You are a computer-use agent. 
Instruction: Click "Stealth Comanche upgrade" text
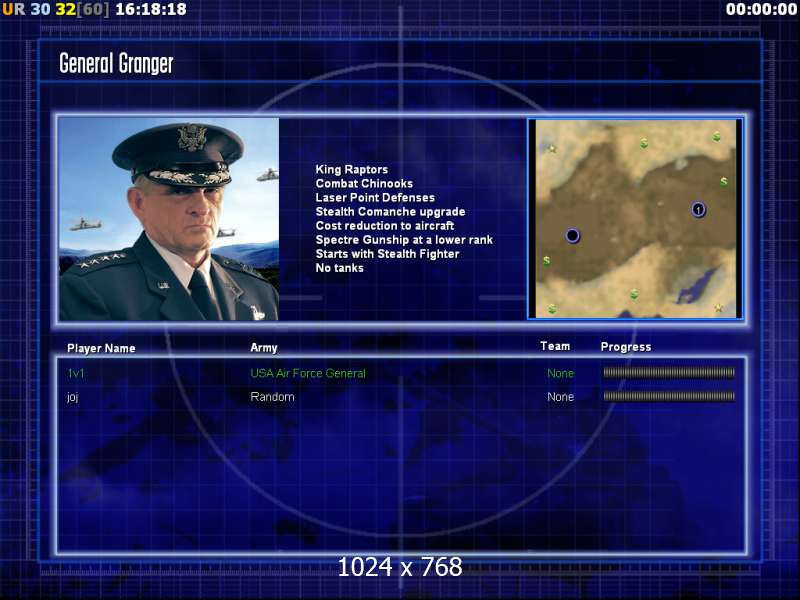pyautogui.click(x=390, y=211)
